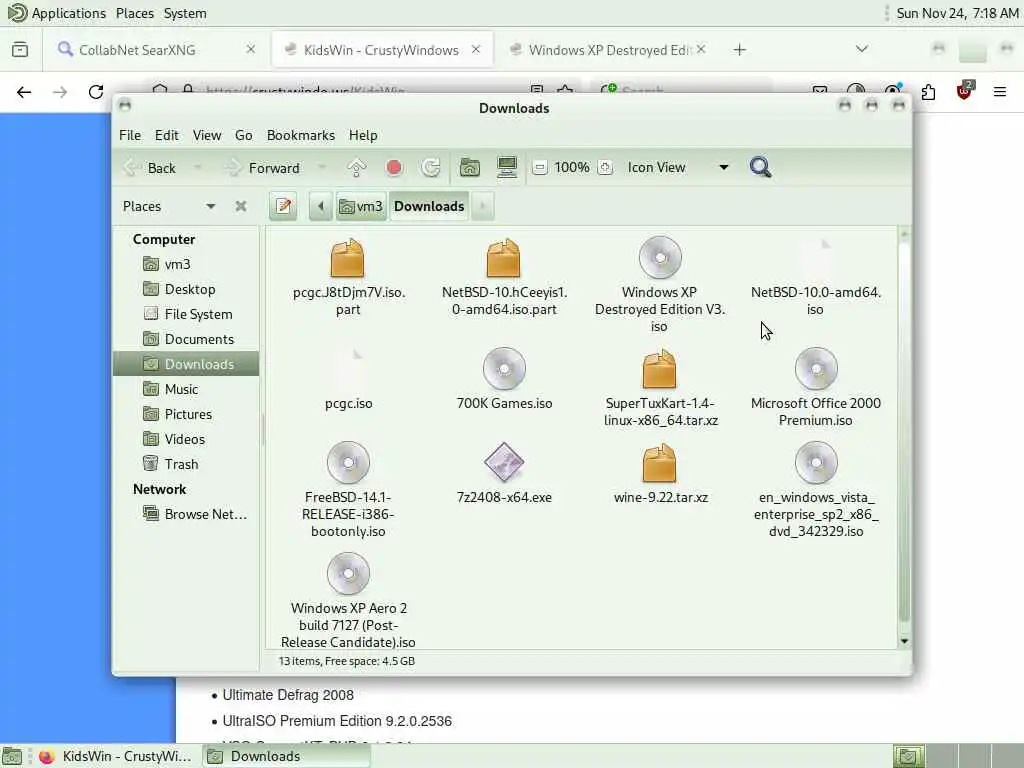
Task: Open Back history dropdown arrow
Action: 197,168
